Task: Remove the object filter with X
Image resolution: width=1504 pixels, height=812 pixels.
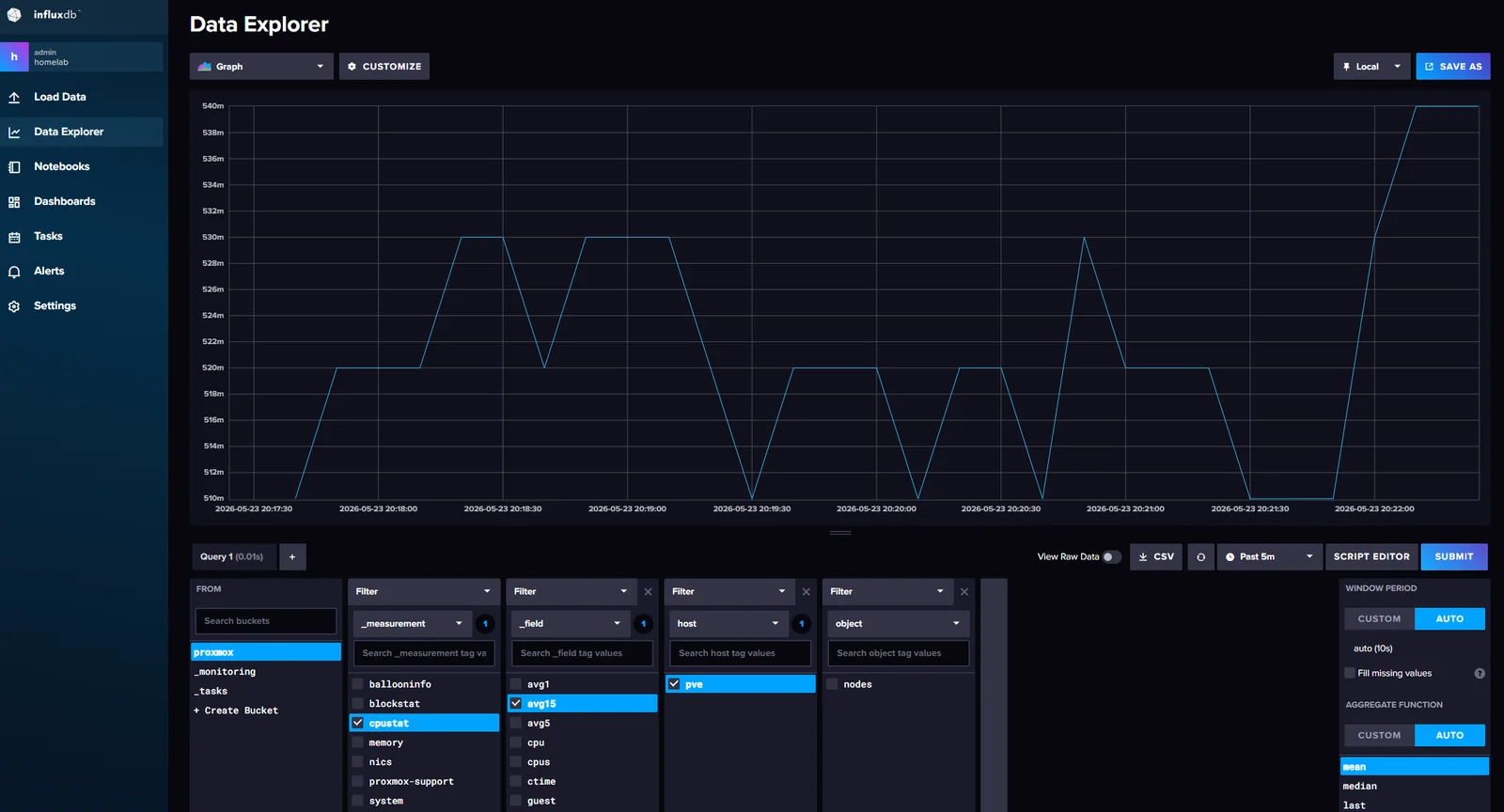Action: tap(963, 591)
